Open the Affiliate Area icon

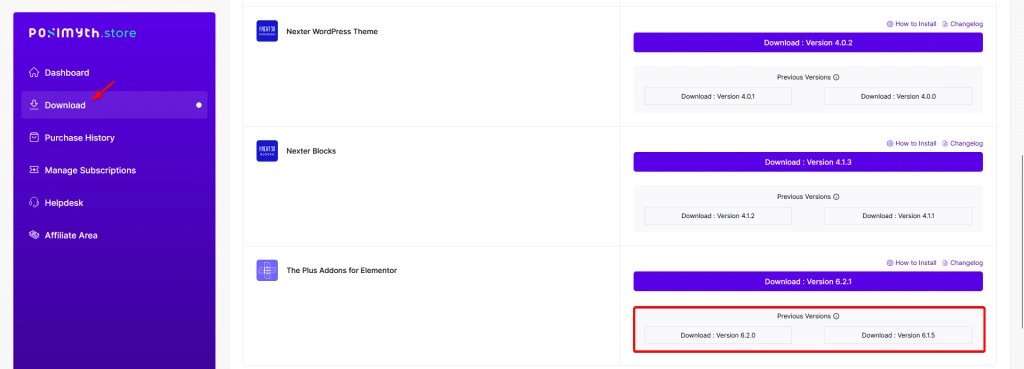click(x=34, y=235)
